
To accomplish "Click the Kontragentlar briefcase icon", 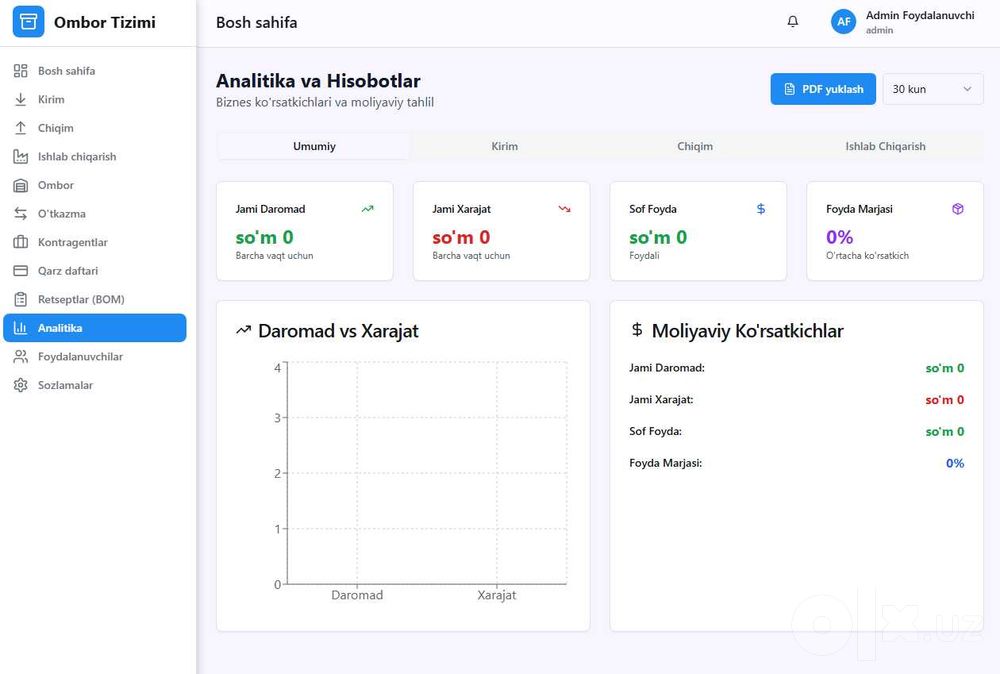I will [20, 242].
